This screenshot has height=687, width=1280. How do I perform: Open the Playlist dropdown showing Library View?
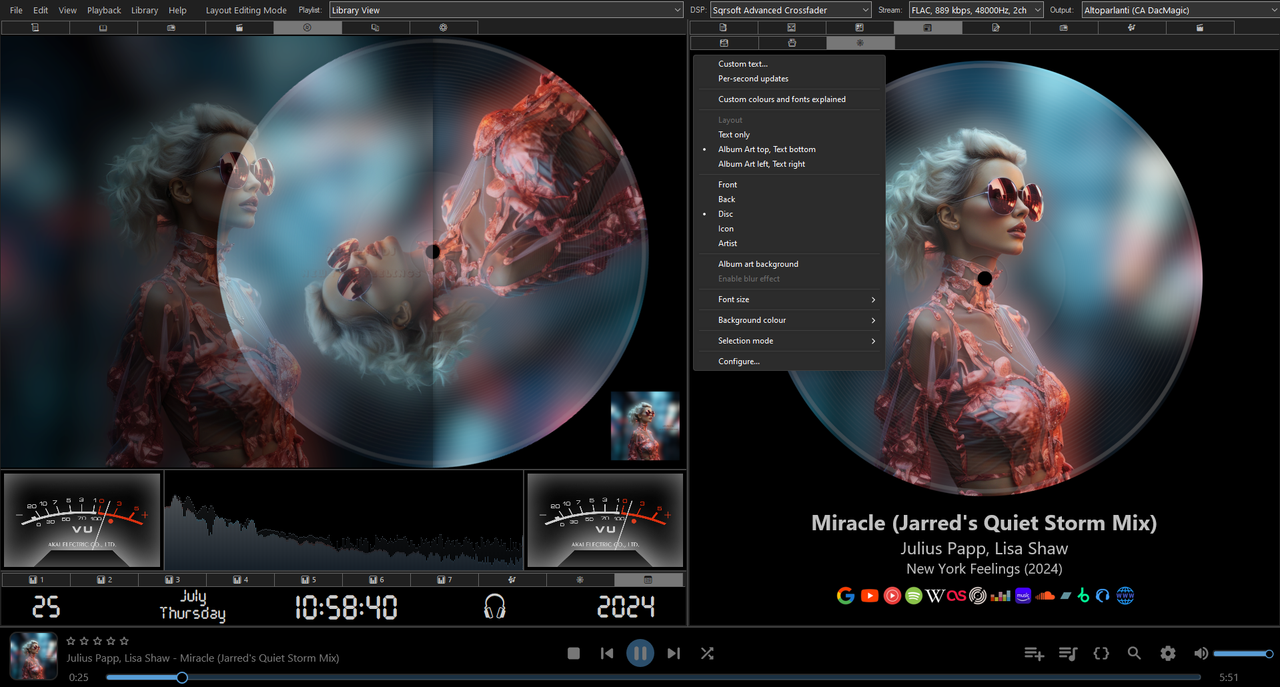coord(506,10)
